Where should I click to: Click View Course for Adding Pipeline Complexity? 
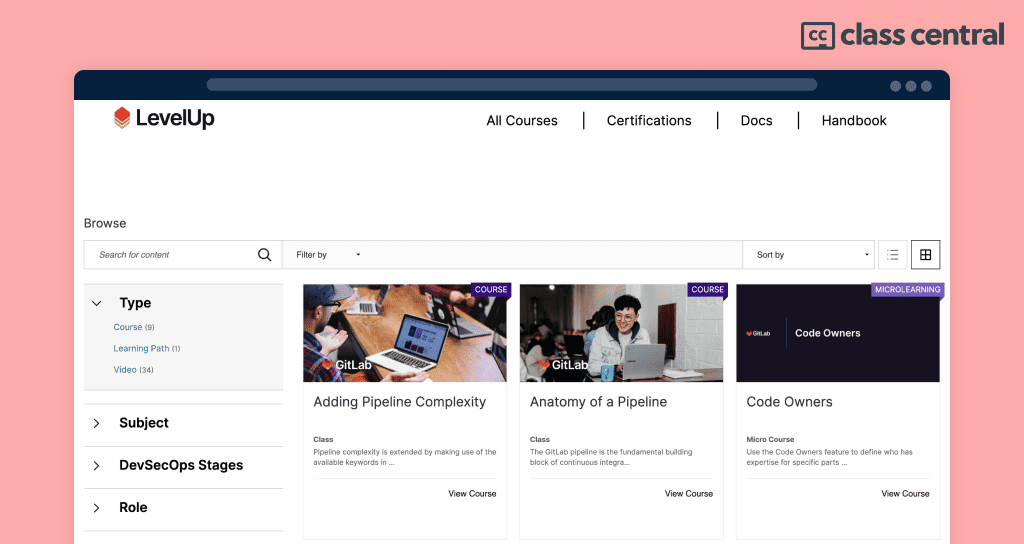tap(472, 494)
